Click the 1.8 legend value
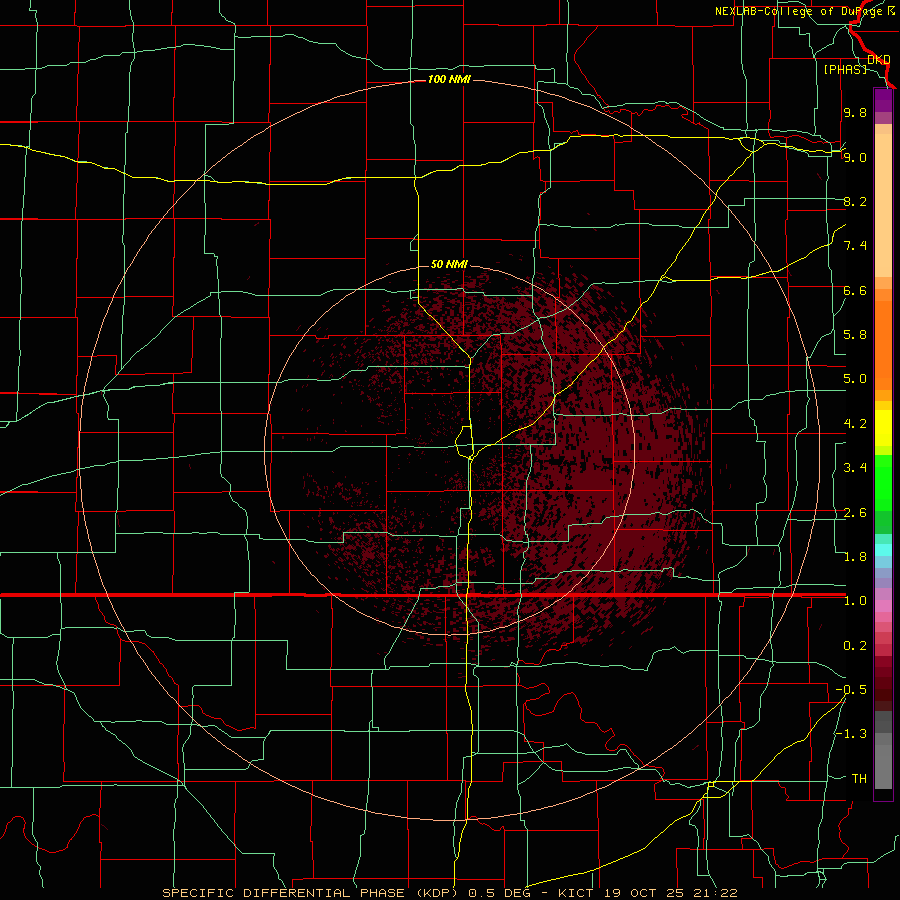Screen dimensions: 900x900 coord(855,557)
